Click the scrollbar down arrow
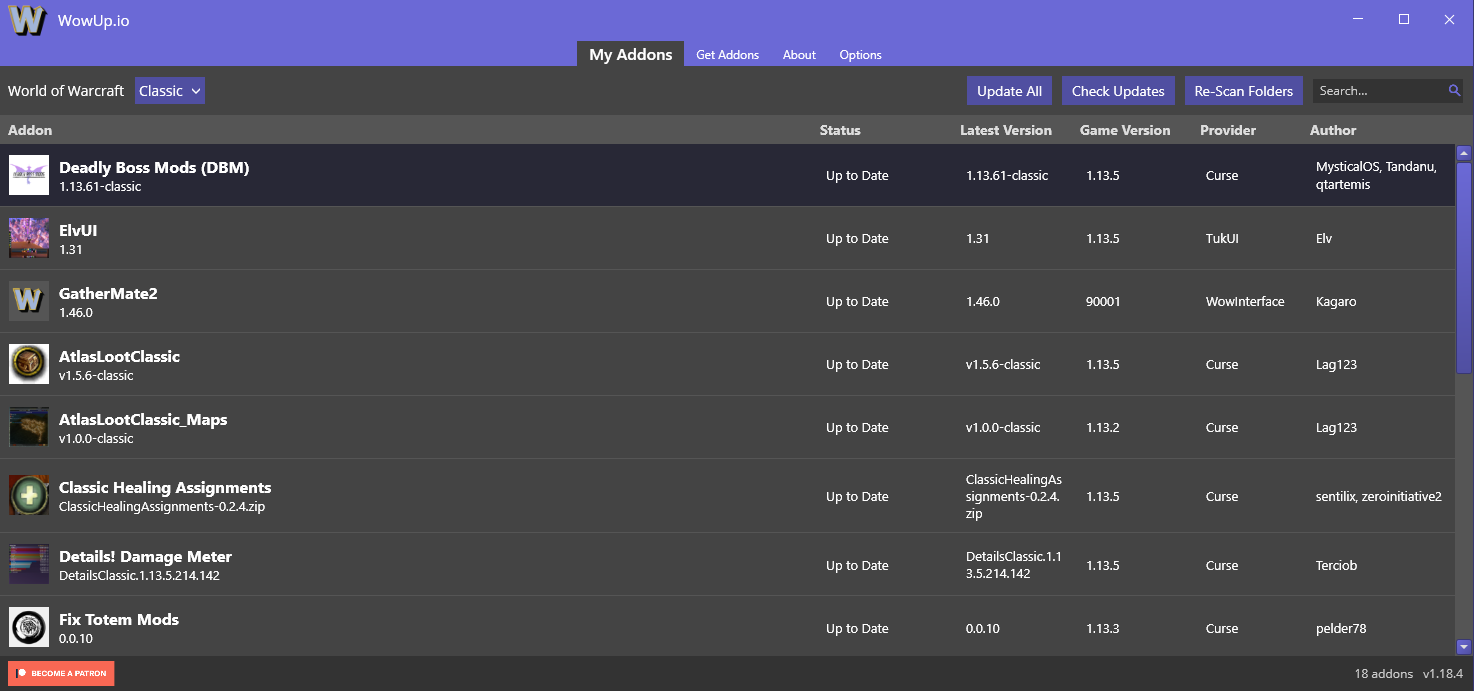Image resolution: width=1474 pixels, height=691 pixels. (1464, 647)
